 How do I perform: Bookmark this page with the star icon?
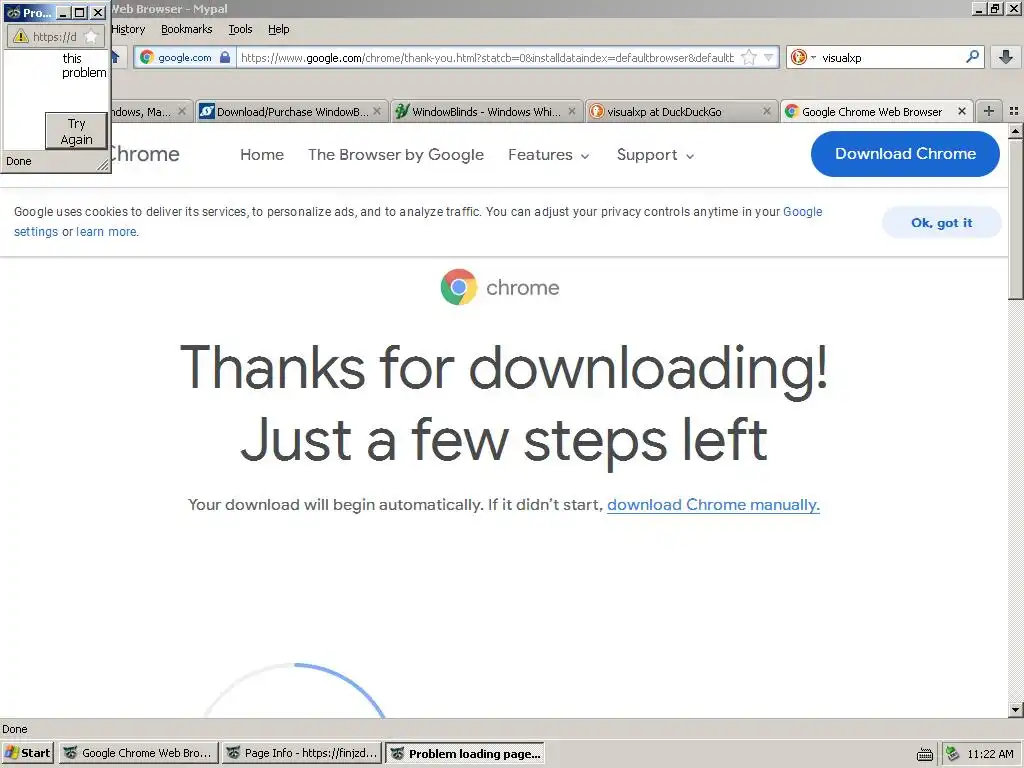[749, 57]
